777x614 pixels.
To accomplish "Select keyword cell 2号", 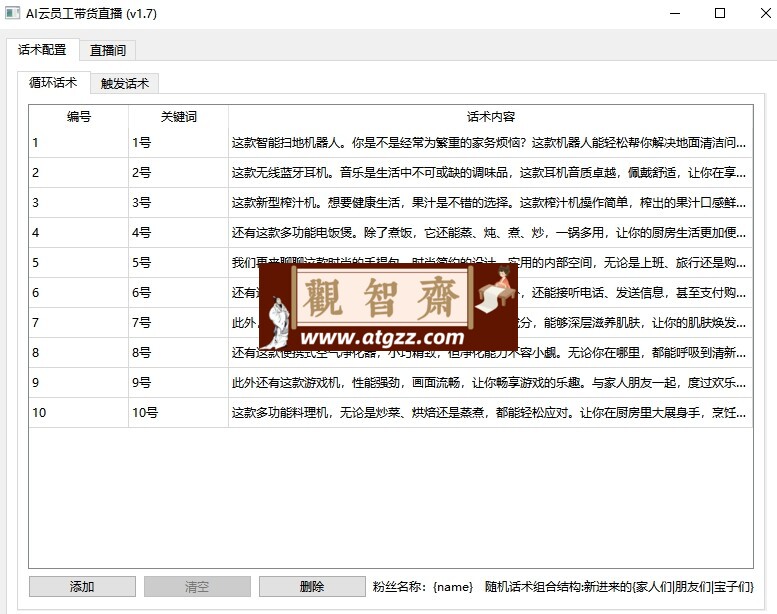I will coord(178,172).
